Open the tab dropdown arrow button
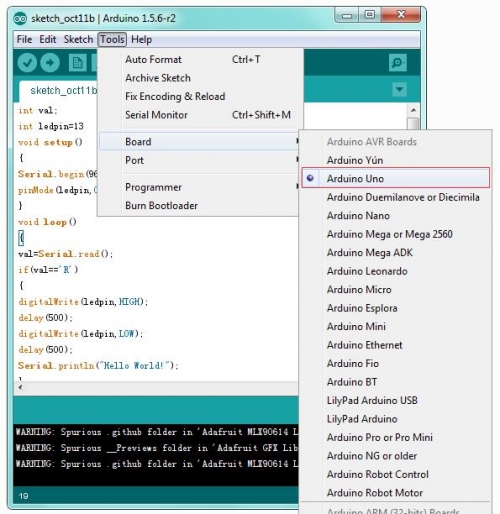This screenshot has height=514, width=500. pyautogui.click(x=399, y=89)
